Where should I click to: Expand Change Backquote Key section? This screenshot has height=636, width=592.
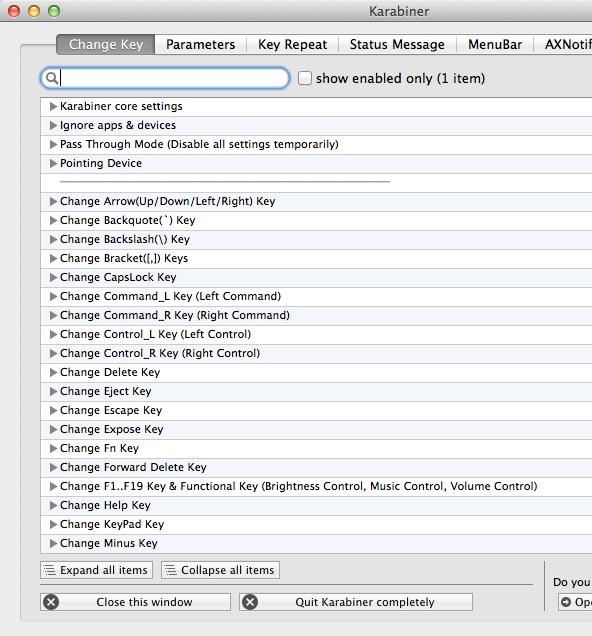pyautogui.click(x=53, y=220)
